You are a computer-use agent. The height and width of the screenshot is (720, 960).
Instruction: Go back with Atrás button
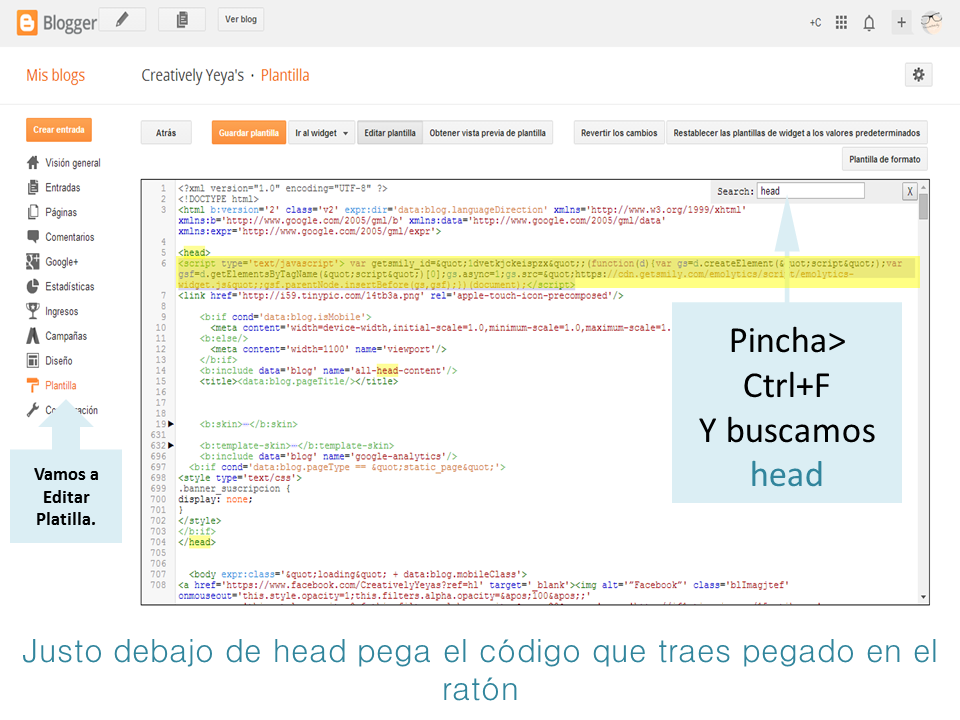166,133
